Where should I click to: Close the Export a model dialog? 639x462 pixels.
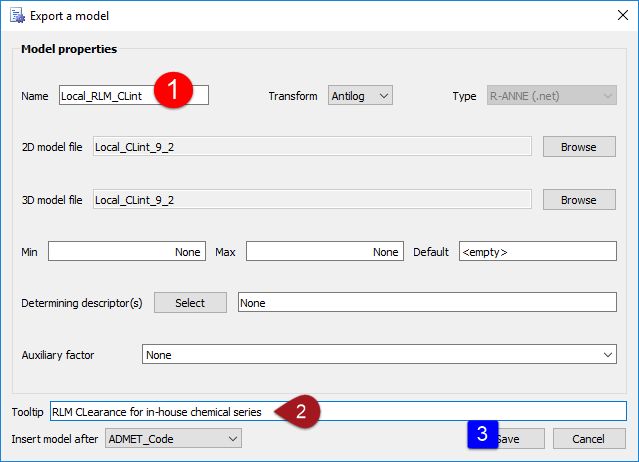pos(622,15)
